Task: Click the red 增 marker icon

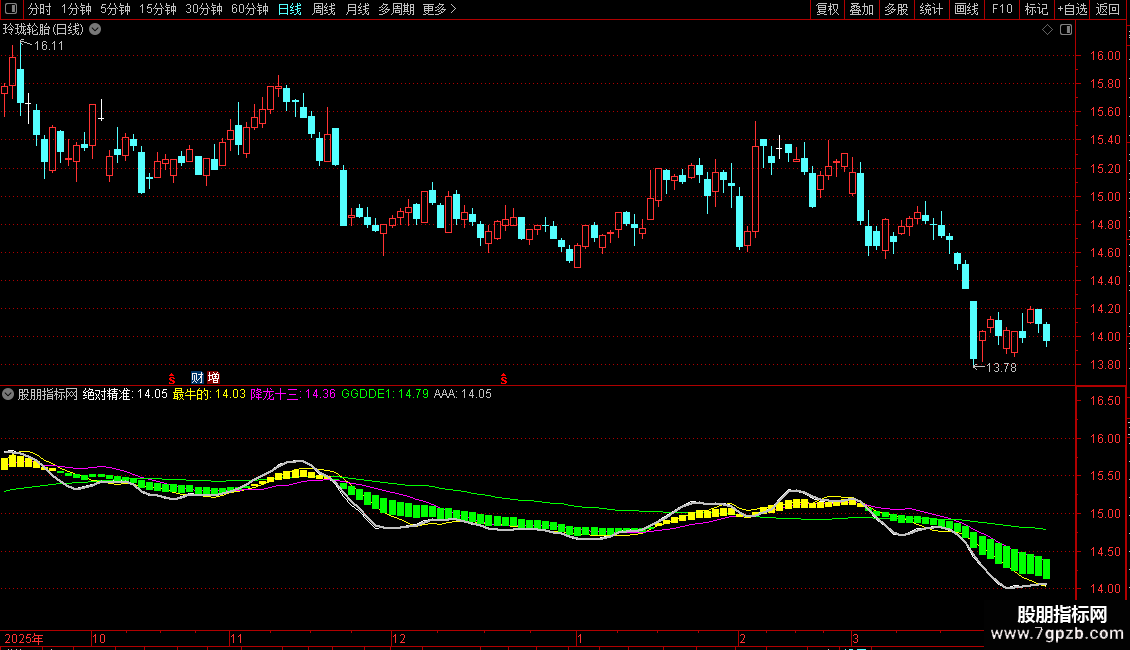Action: coord(213,378)
